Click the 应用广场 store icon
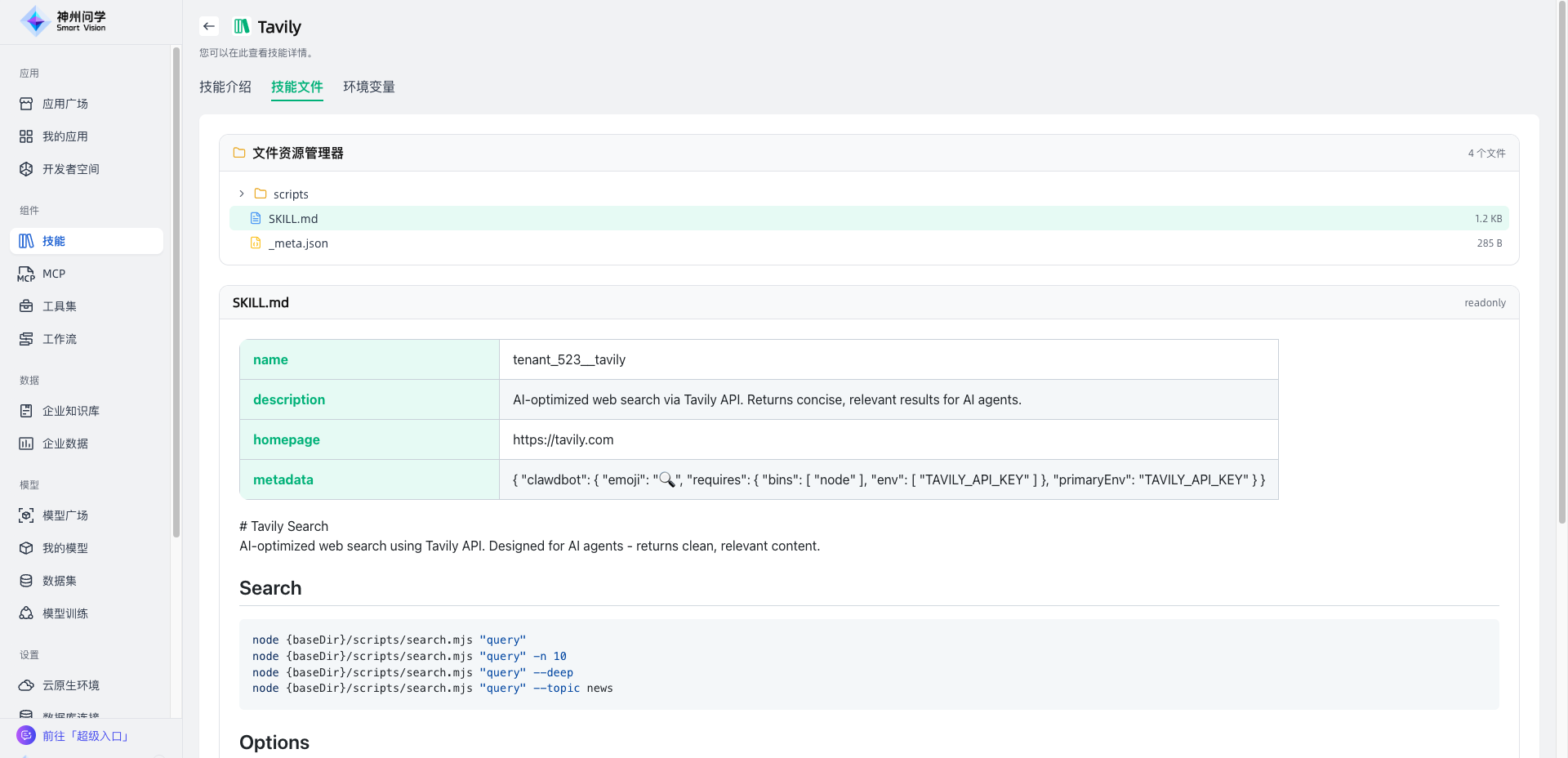This screenshot has height=758, width=1568. (26, 104)
